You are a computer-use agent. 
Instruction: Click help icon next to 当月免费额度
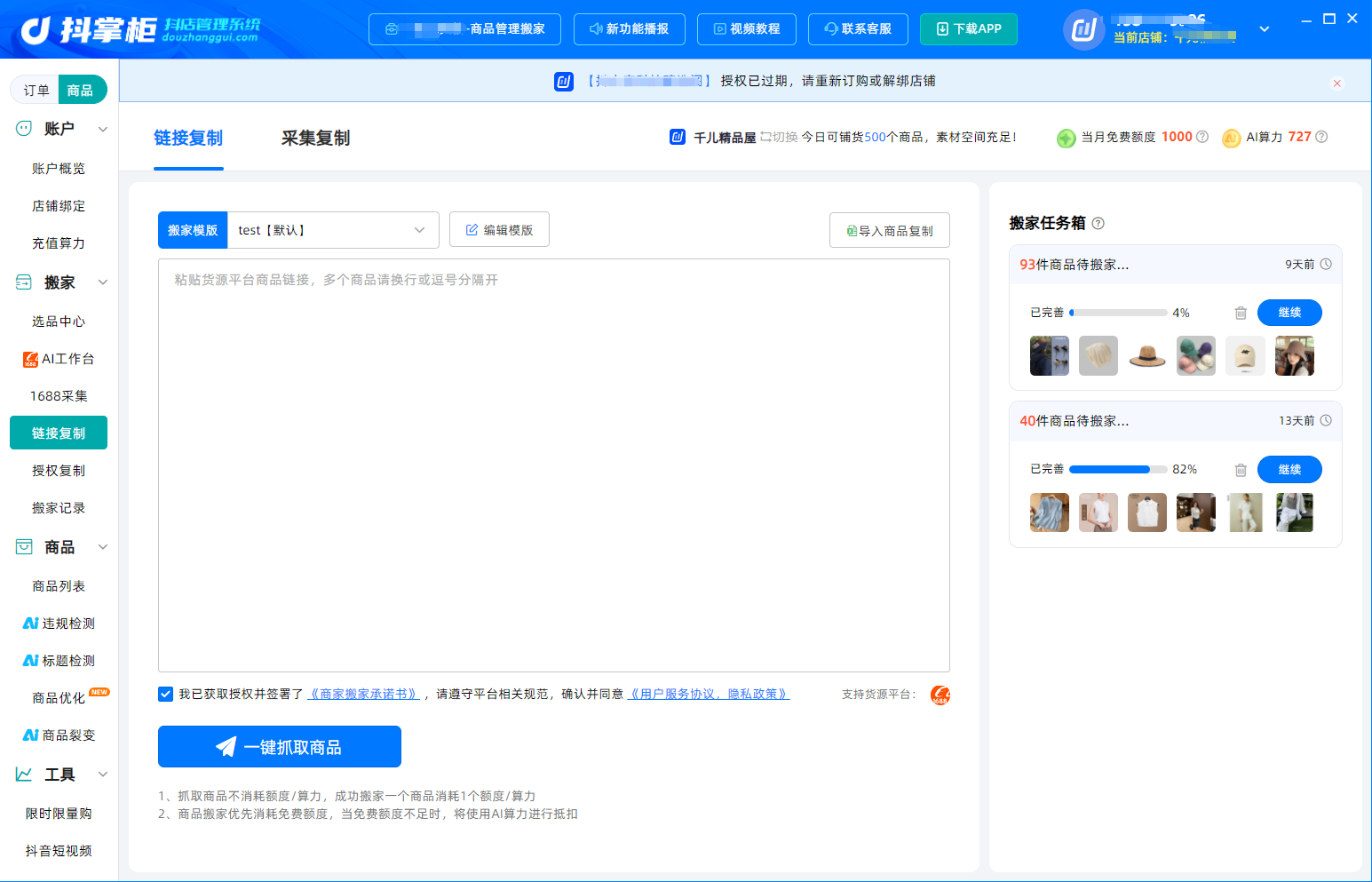(x=1202, y=137)
